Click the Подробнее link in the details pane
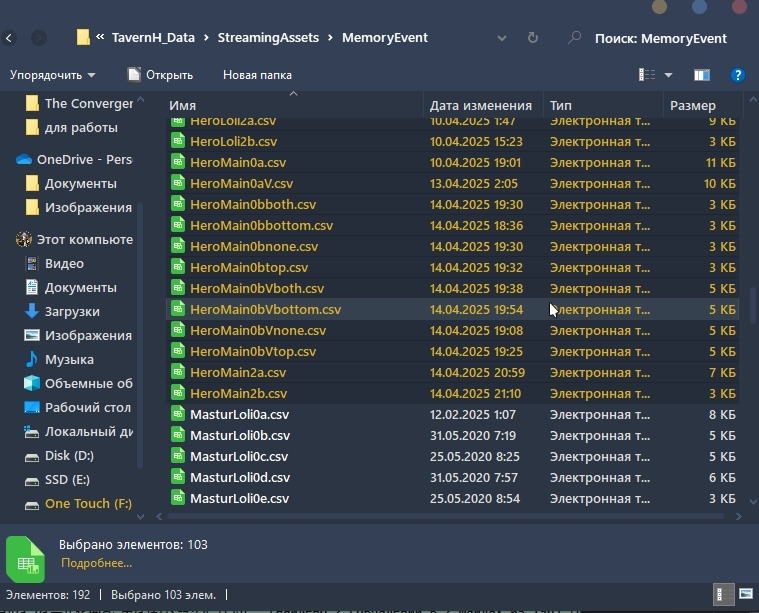The height and width of the screenshot is (613, 759). pyautogui.click(x=96, y=563)
